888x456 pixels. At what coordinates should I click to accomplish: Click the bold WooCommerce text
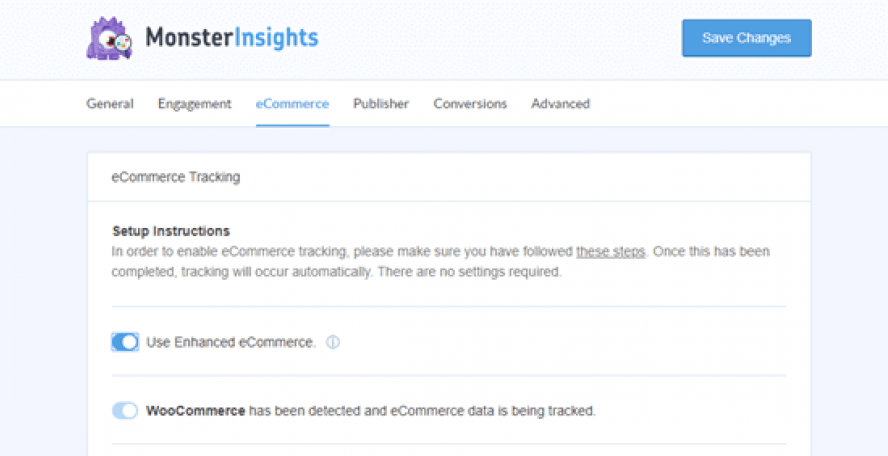coord(196,411)
